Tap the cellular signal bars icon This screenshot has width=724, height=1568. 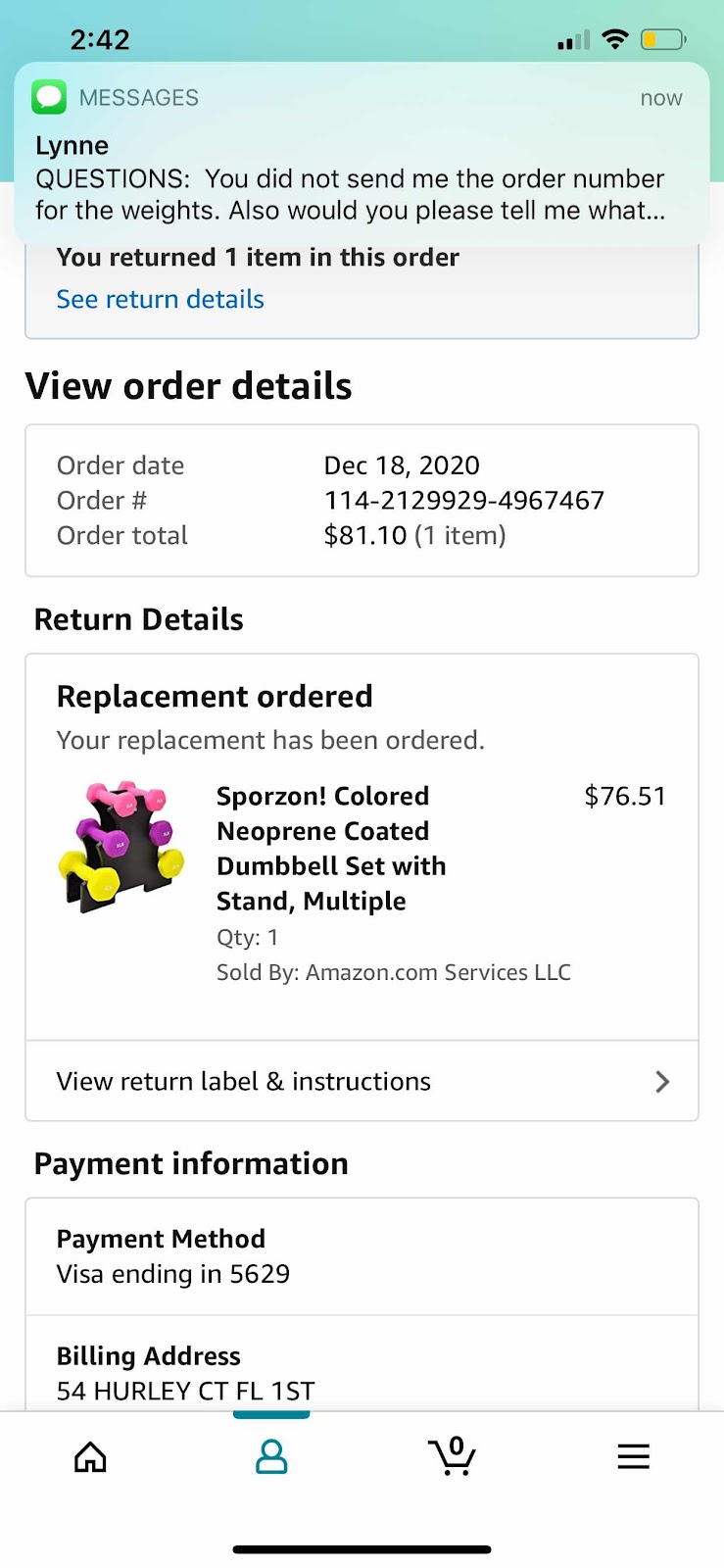point(574,40)
